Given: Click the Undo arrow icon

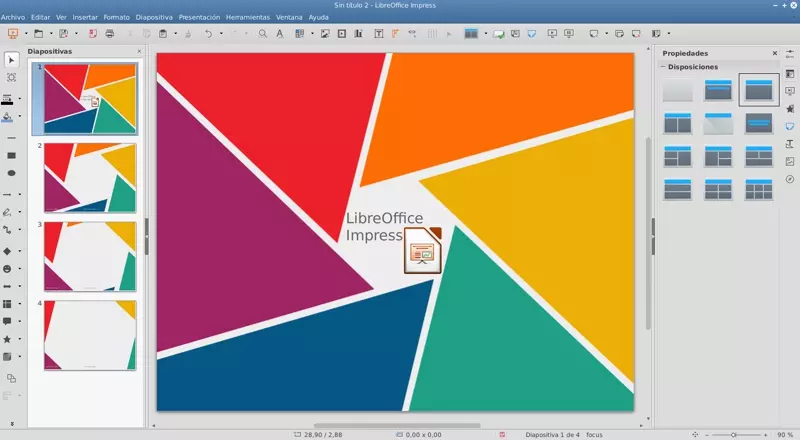Looking at the screenshot, I should tap(208, 34).
